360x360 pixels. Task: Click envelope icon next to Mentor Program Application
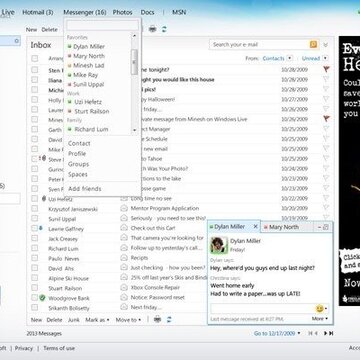click(x=124, y=208)
